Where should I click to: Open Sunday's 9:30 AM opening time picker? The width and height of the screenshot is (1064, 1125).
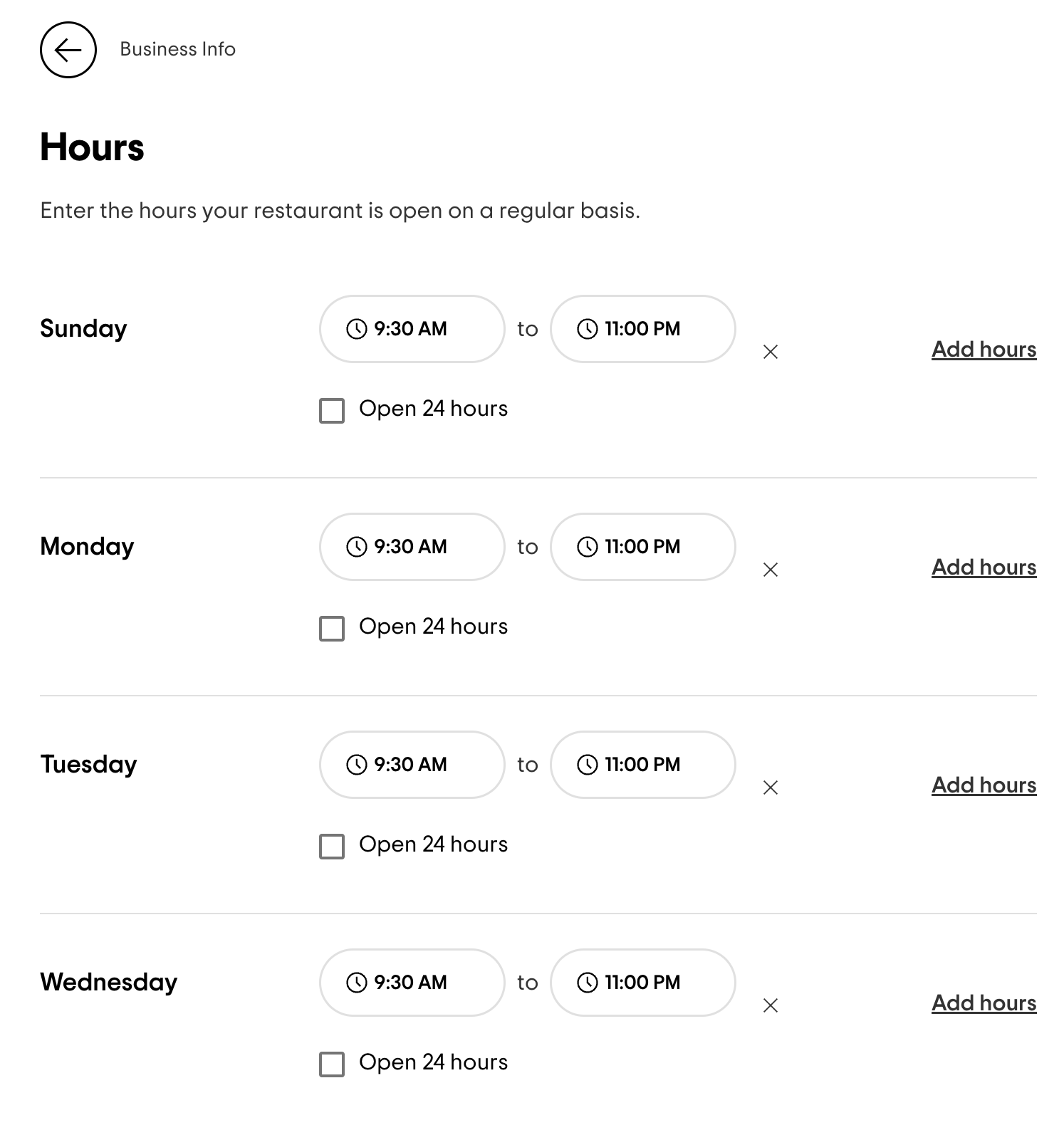coord(412,329)
